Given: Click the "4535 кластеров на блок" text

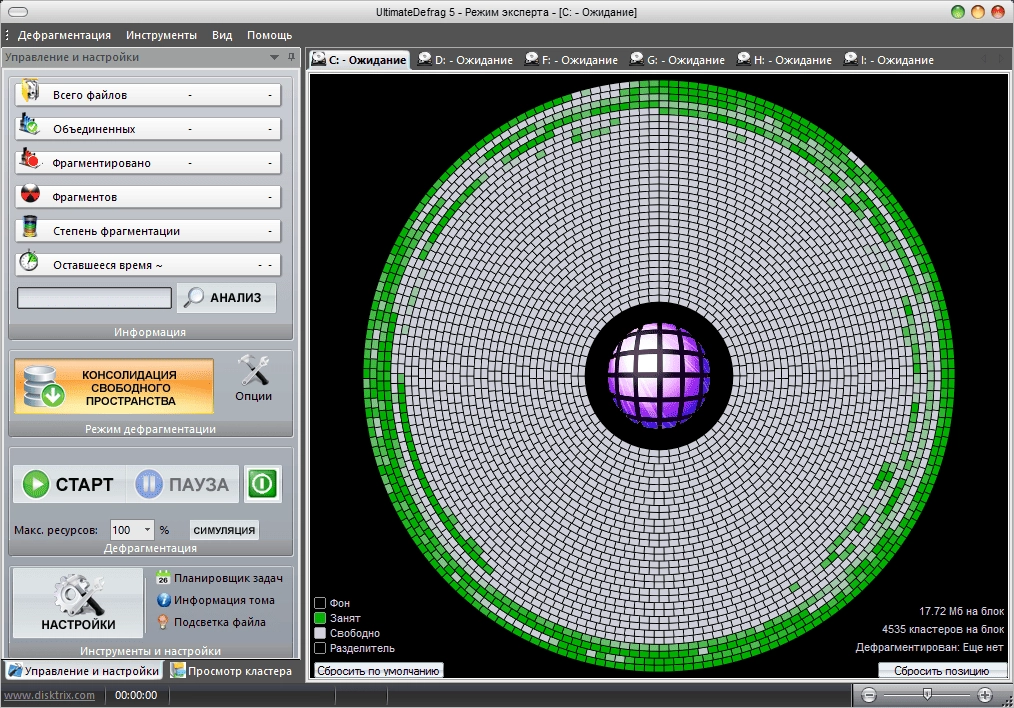Looking at the screenshot, I should coord(943,629).
